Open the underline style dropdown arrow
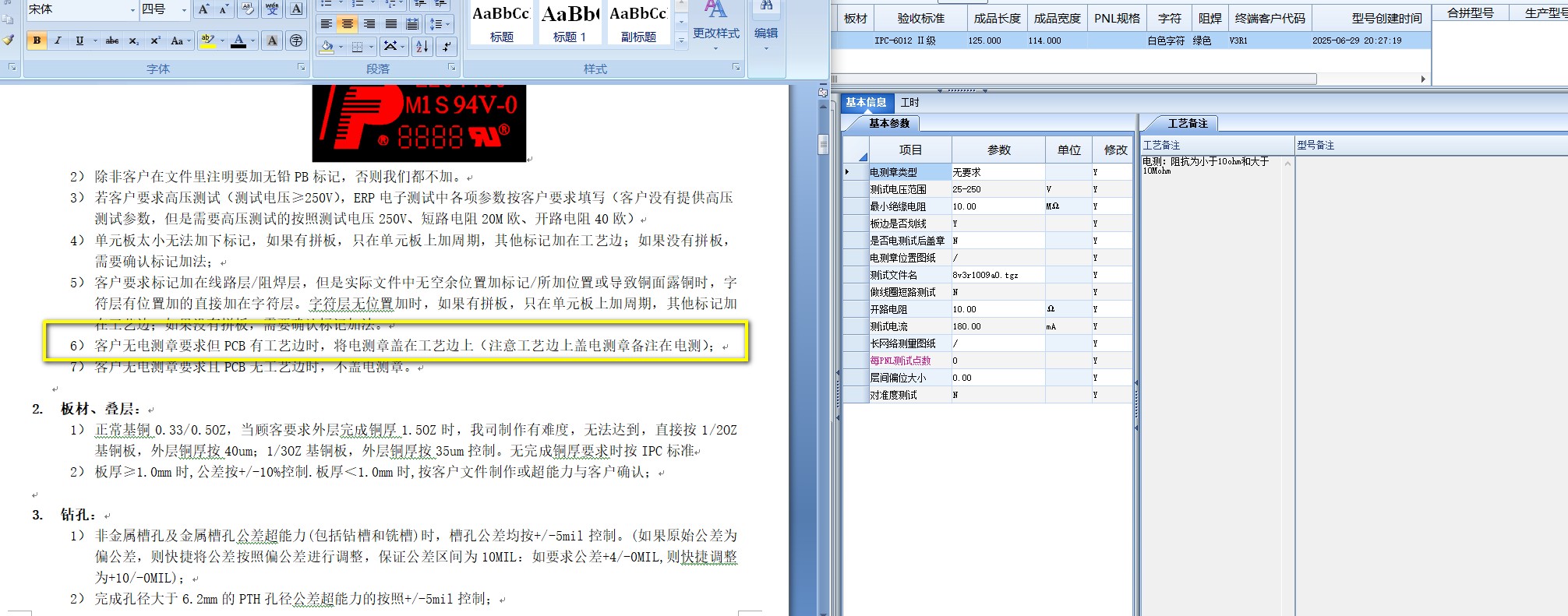The image size is (1568, 616). (x=95, y=40)
